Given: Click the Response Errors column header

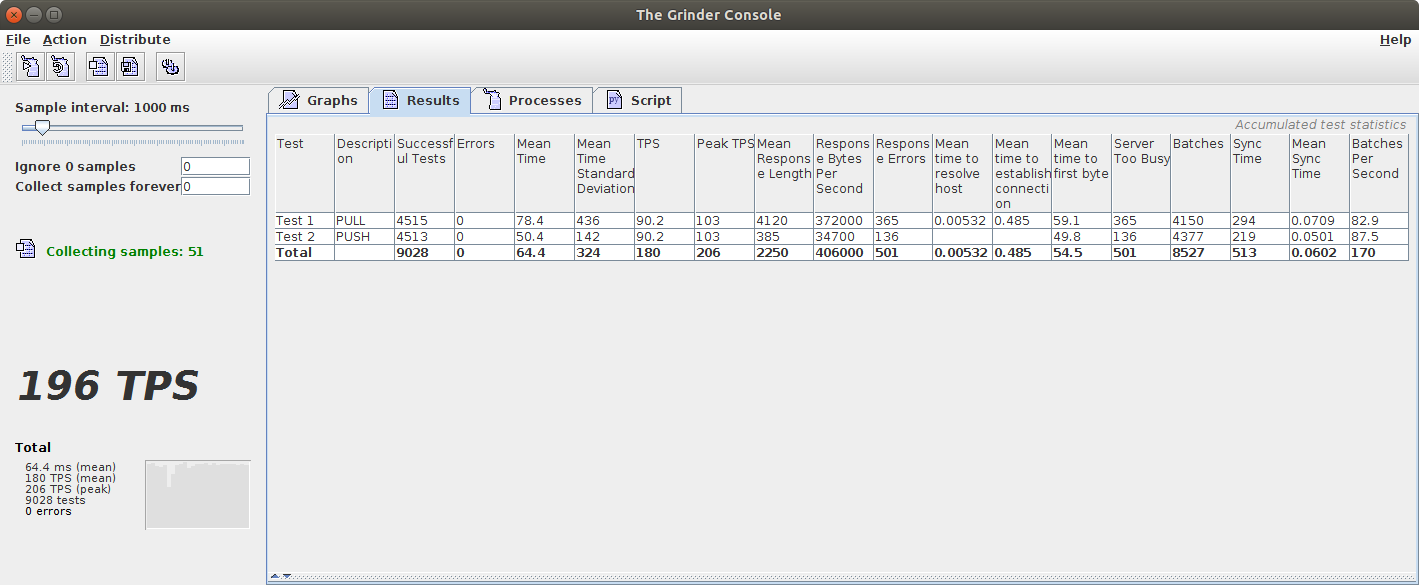Looking at the screenshot, I should click(x=902, y=173).
